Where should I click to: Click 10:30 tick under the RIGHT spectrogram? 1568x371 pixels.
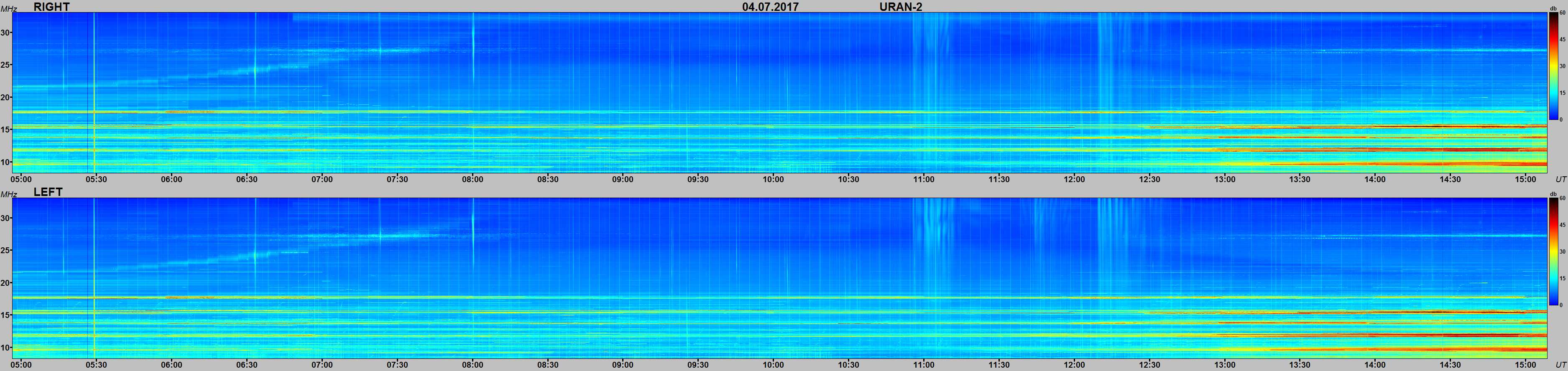pos(848,179)
